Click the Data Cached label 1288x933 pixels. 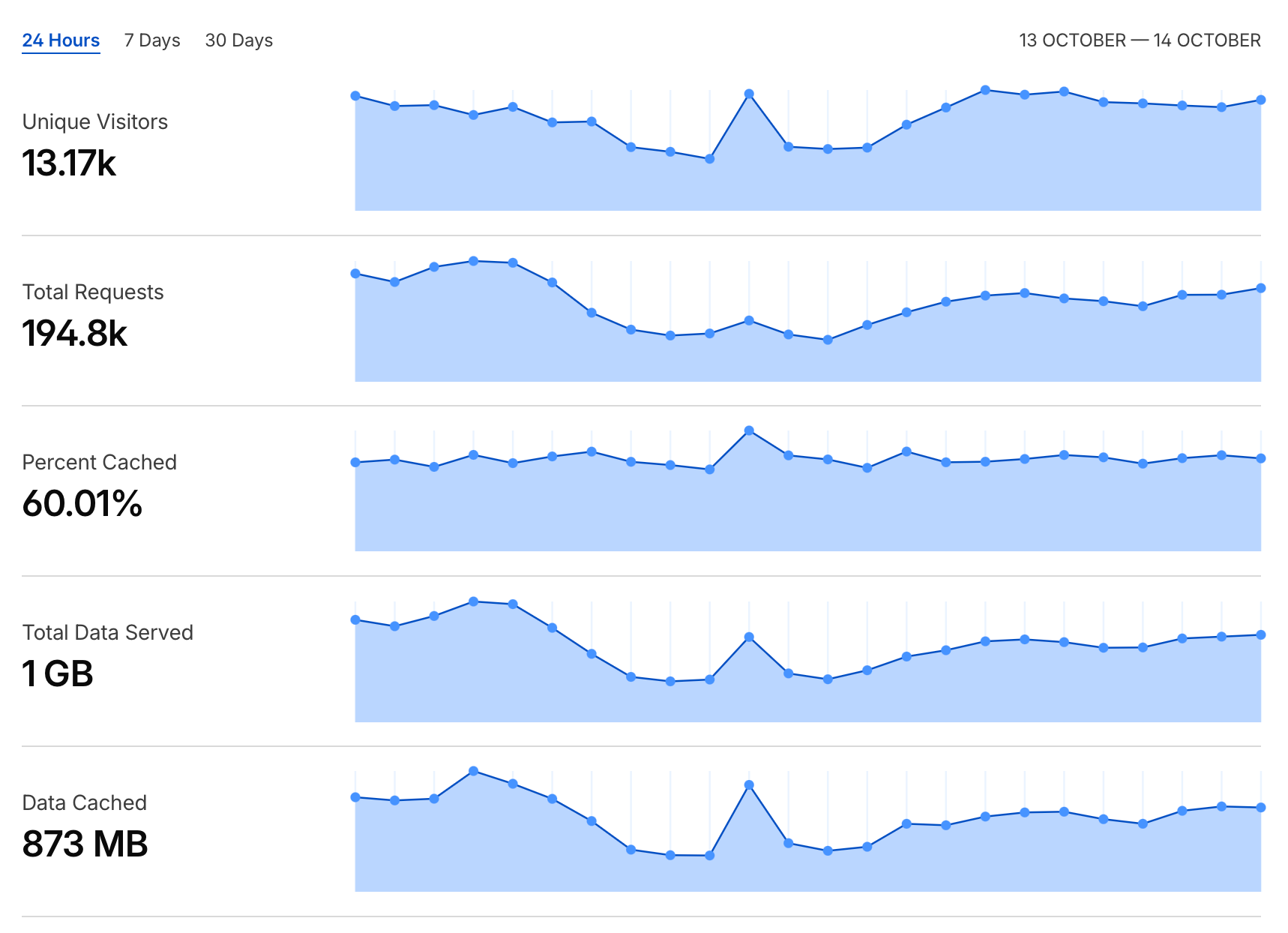point(85,802)
